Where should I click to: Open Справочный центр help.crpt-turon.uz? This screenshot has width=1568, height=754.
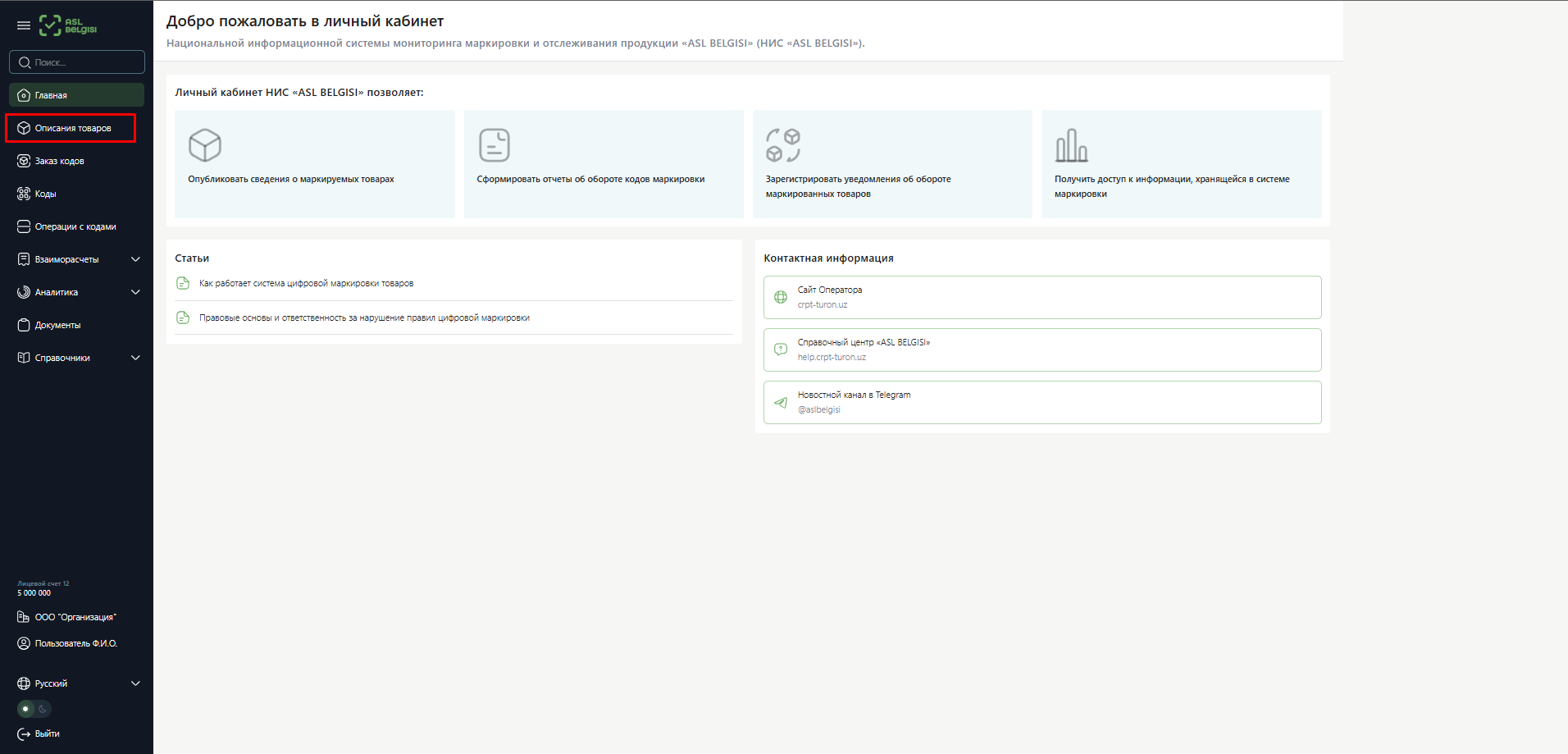pos(1042,350)
